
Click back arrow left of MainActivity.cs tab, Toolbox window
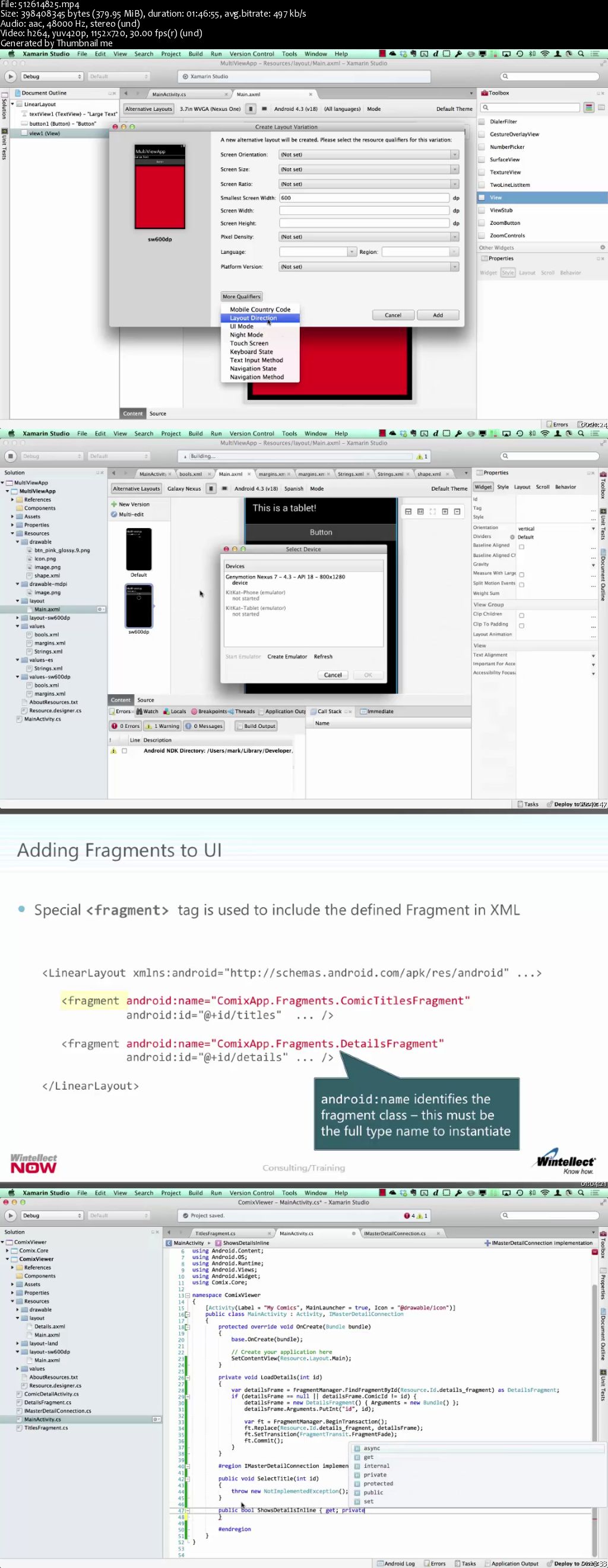click(126, 94)
